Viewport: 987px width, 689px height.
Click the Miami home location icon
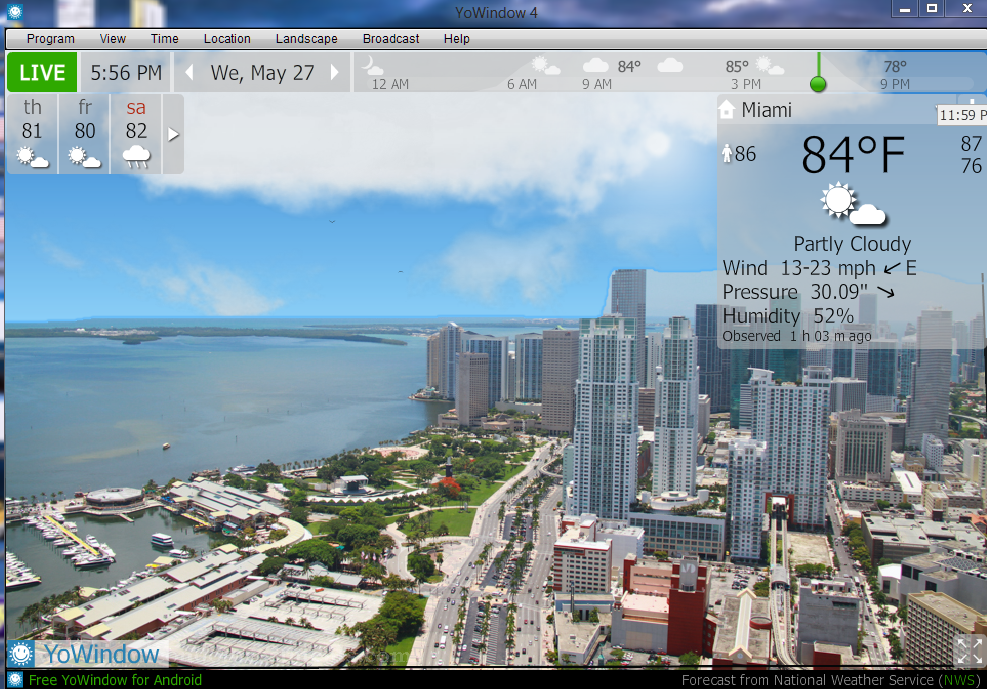(x=727, y=110)
